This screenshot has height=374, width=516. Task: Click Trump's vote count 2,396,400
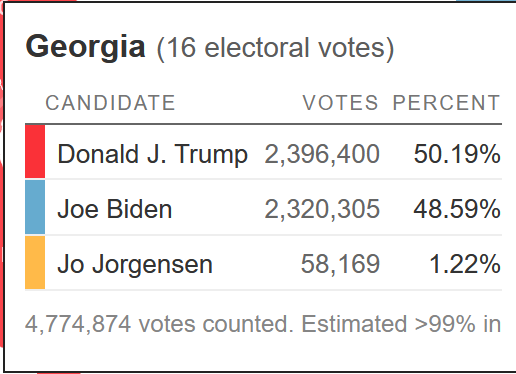[322, 154]
